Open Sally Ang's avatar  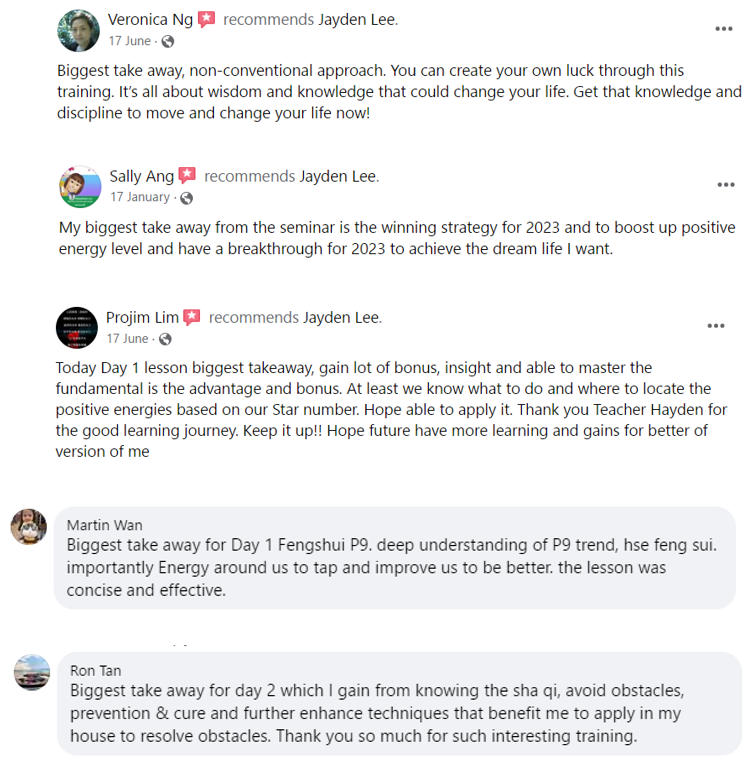[80, 187]
